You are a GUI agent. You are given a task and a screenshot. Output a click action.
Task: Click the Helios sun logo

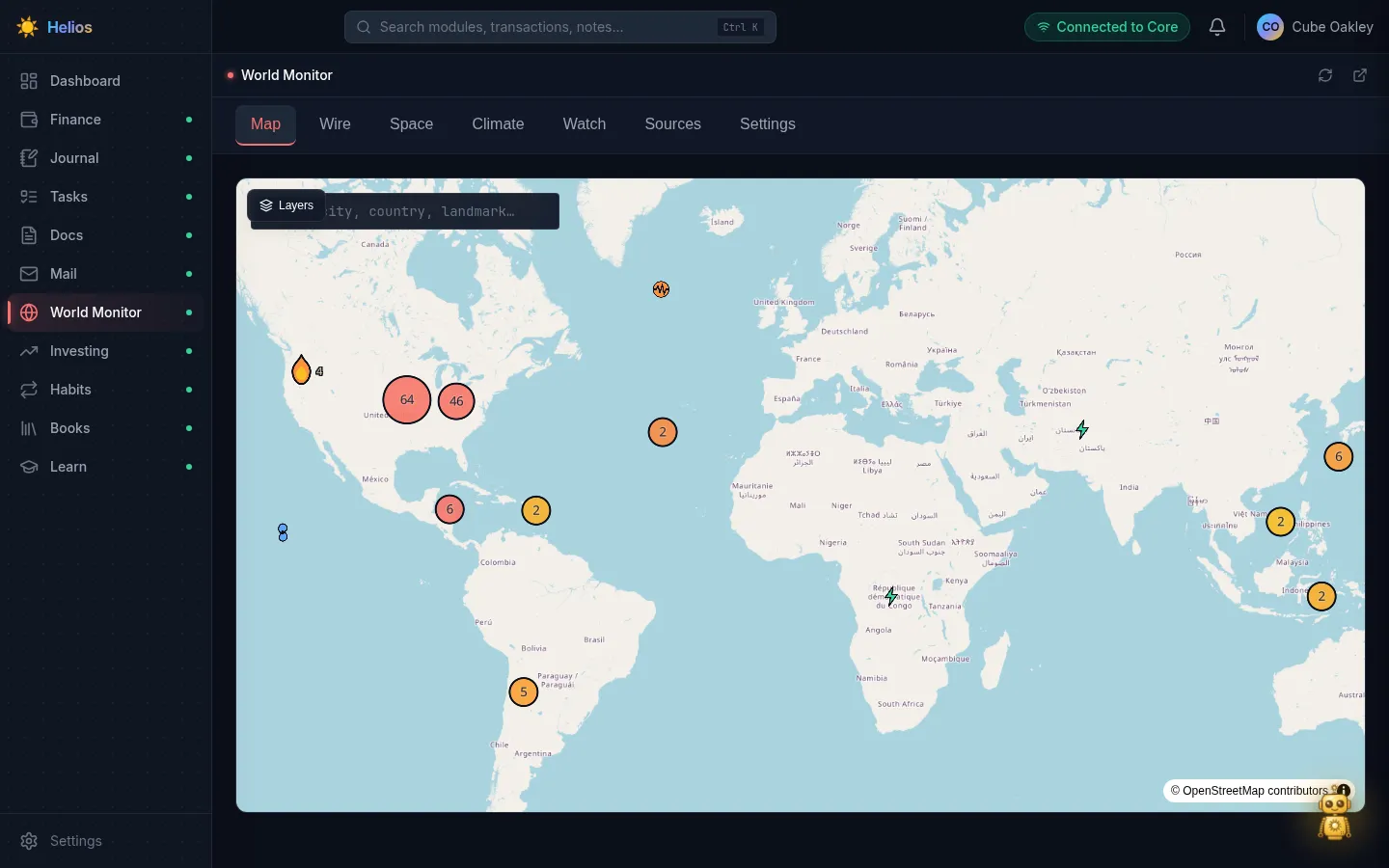27,27
